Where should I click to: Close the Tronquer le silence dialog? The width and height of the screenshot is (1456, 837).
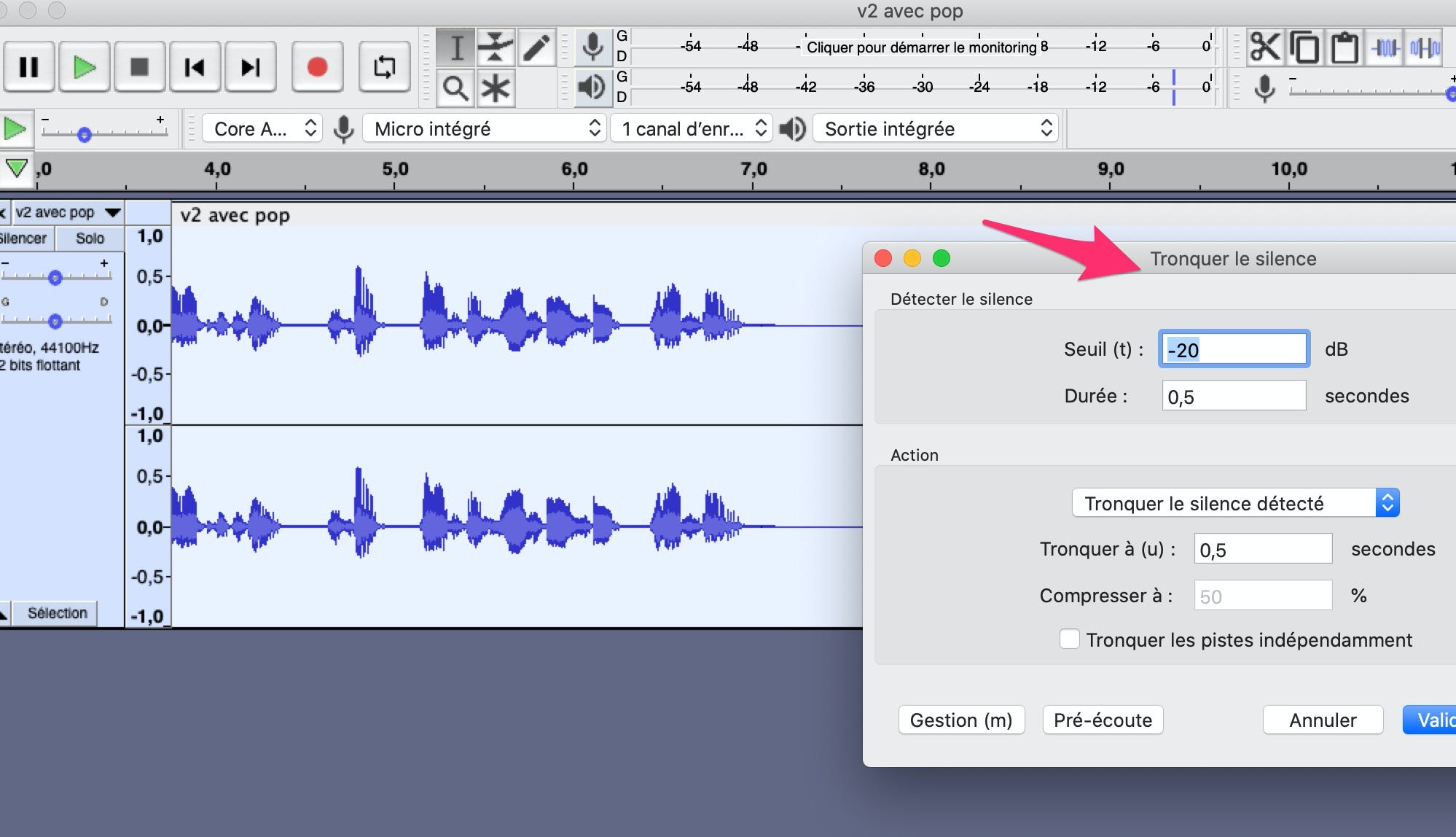point(883,258)
